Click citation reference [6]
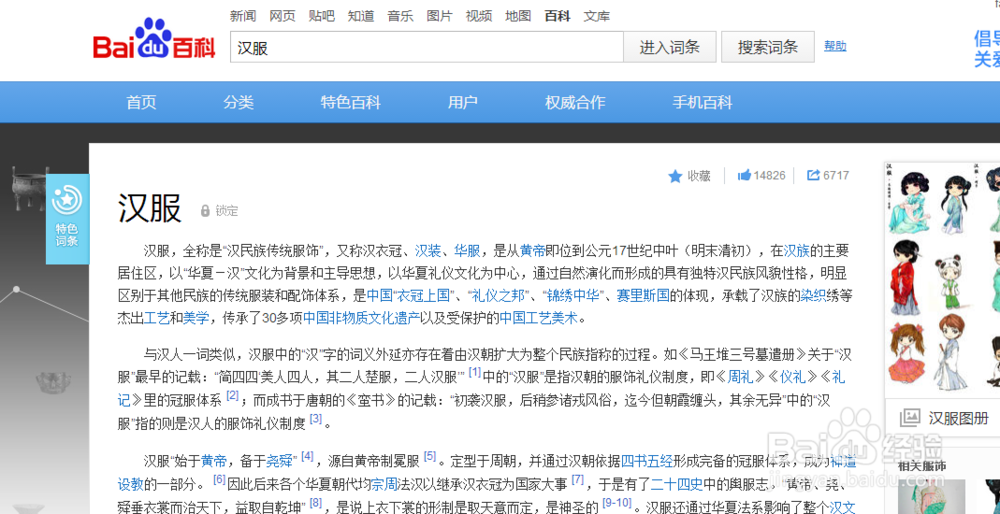This screenshot has height=514, width=1000. [219, 478]
